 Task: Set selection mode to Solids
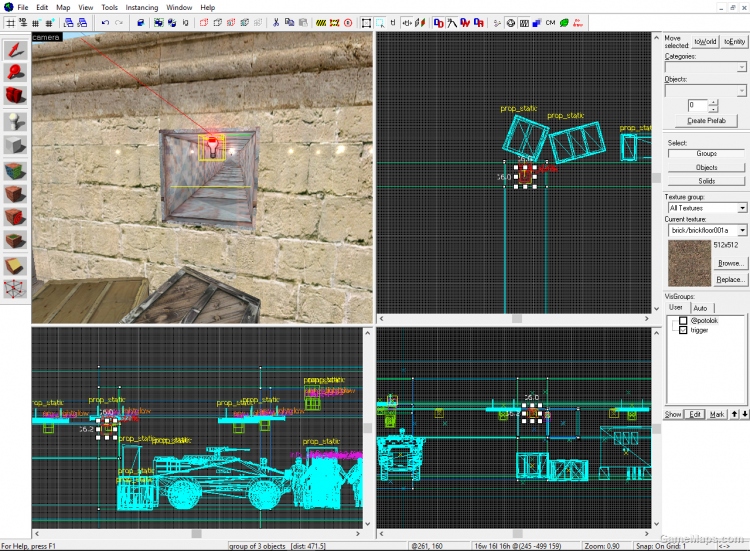coord(706,181)
